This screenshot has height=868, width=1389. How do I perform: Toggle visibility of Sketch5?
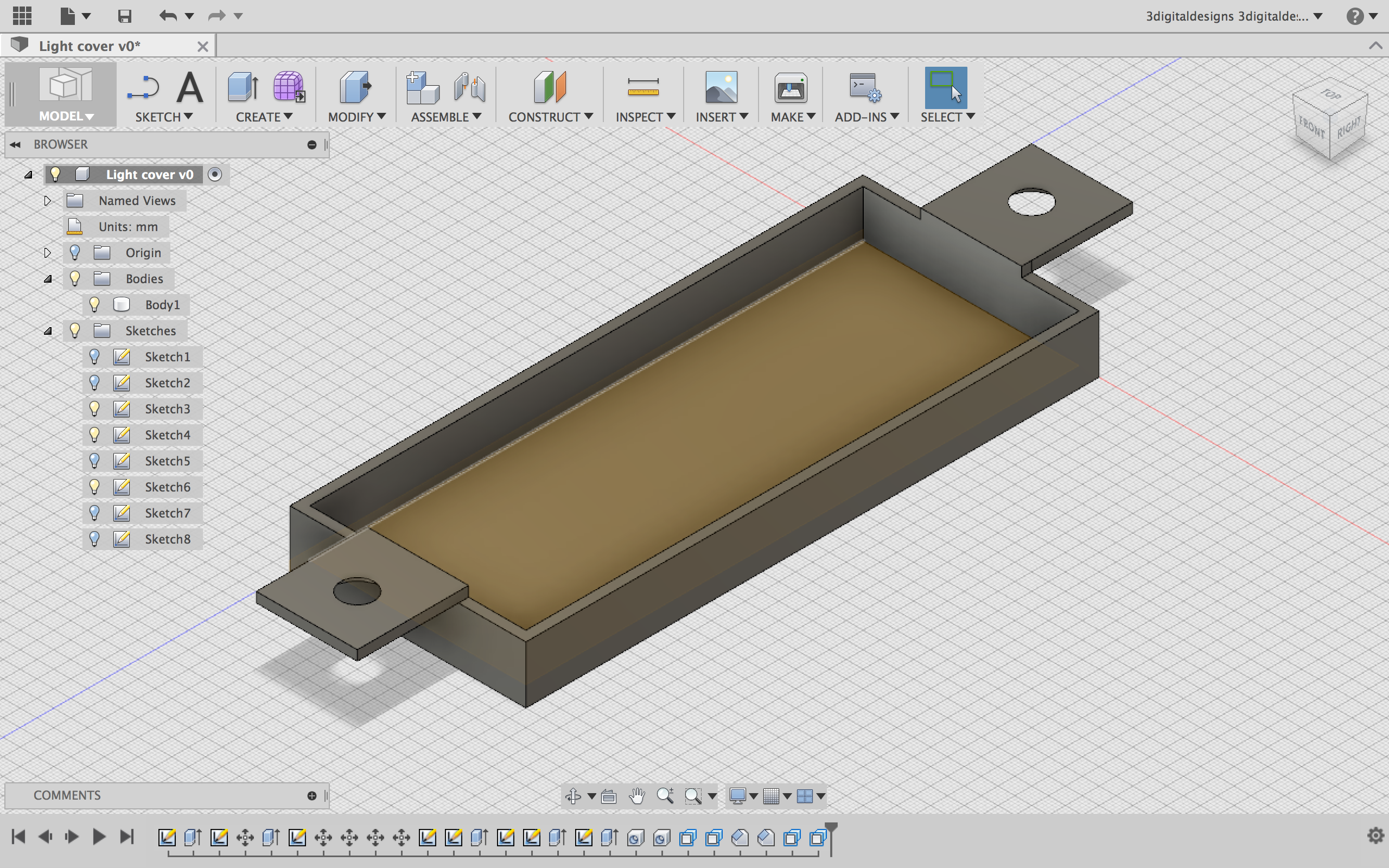[94, 461]
